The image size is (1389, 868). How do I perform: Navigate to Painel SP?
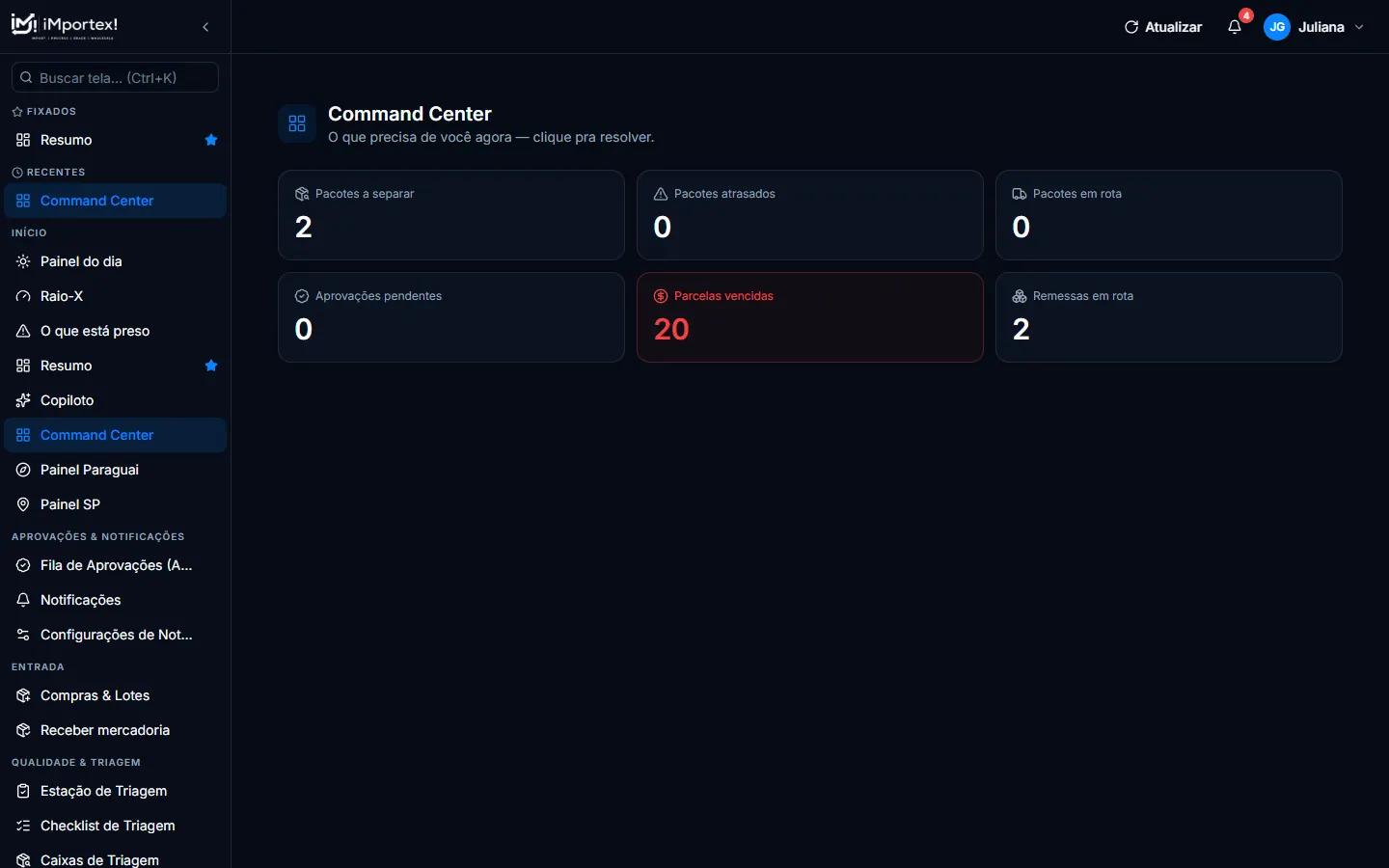click(x=115, y=504)
